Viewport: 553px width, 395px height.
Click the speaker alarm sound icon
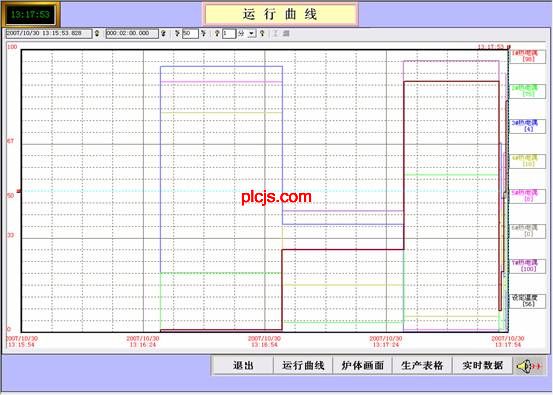coord(529,366)
